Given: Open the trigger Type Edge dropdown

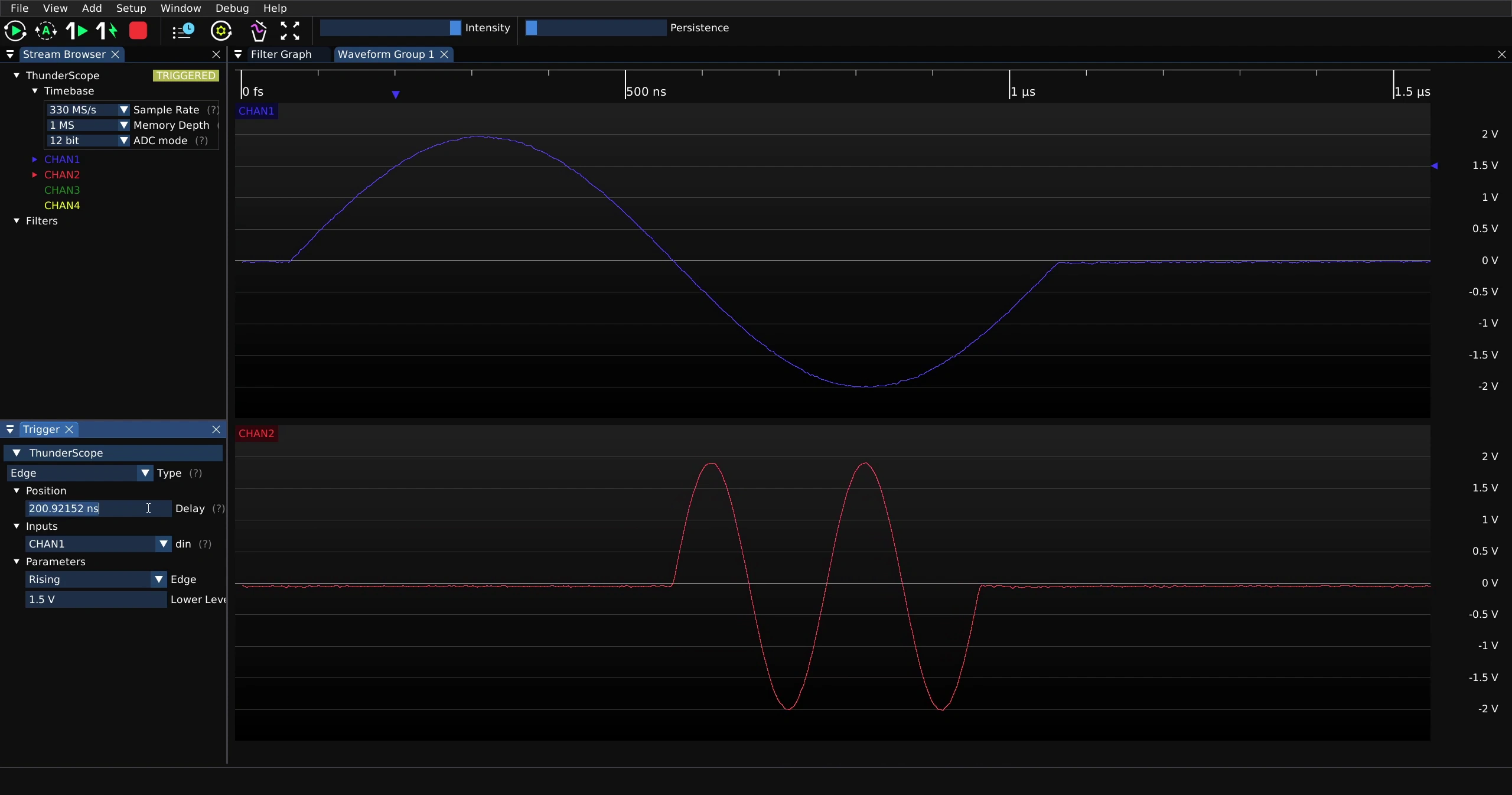Looking at the screenshot, I should coord(80,473).
